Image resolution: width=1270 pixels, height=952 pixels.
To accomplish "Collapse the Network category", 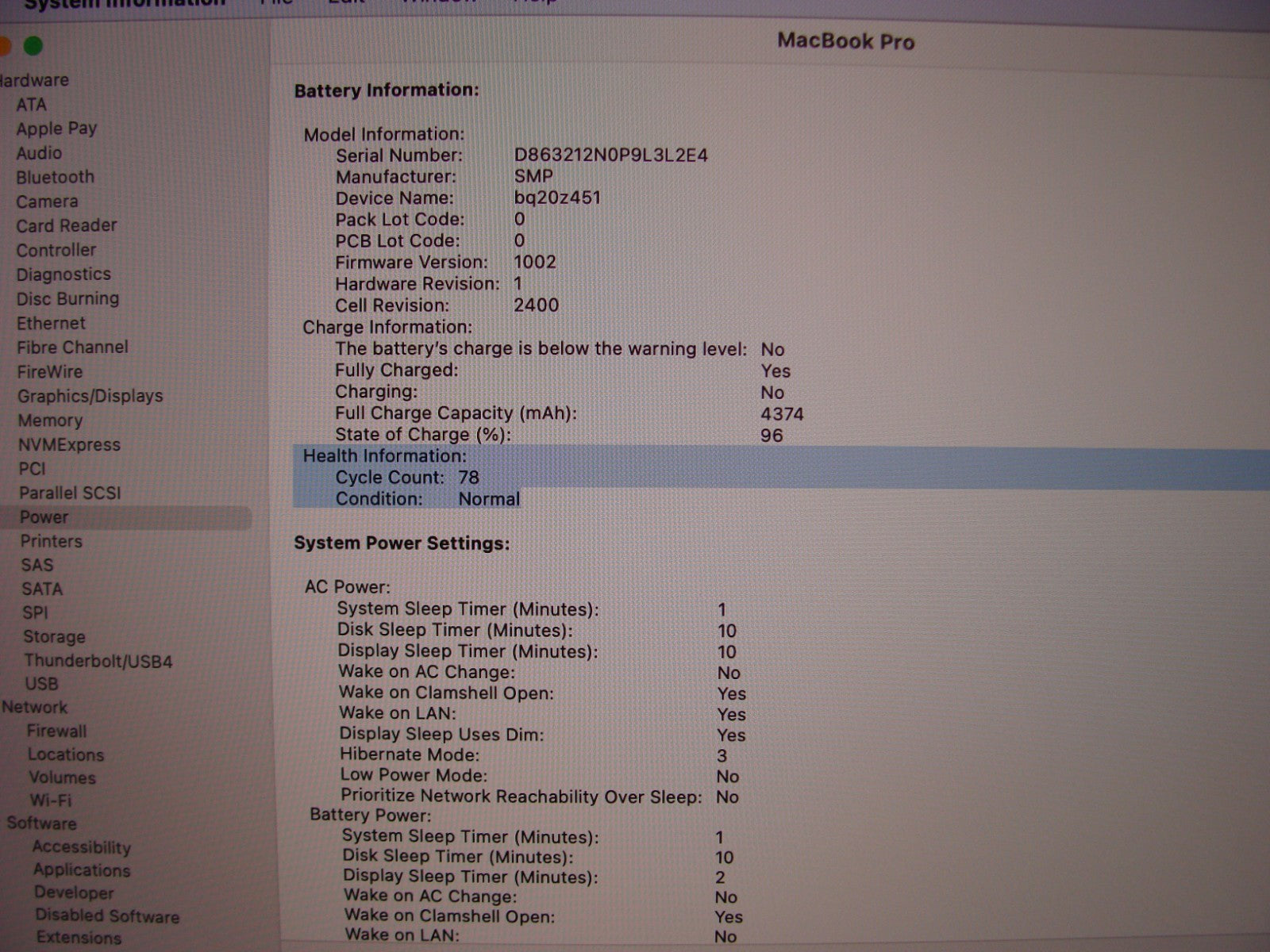I will pos(34,707).
